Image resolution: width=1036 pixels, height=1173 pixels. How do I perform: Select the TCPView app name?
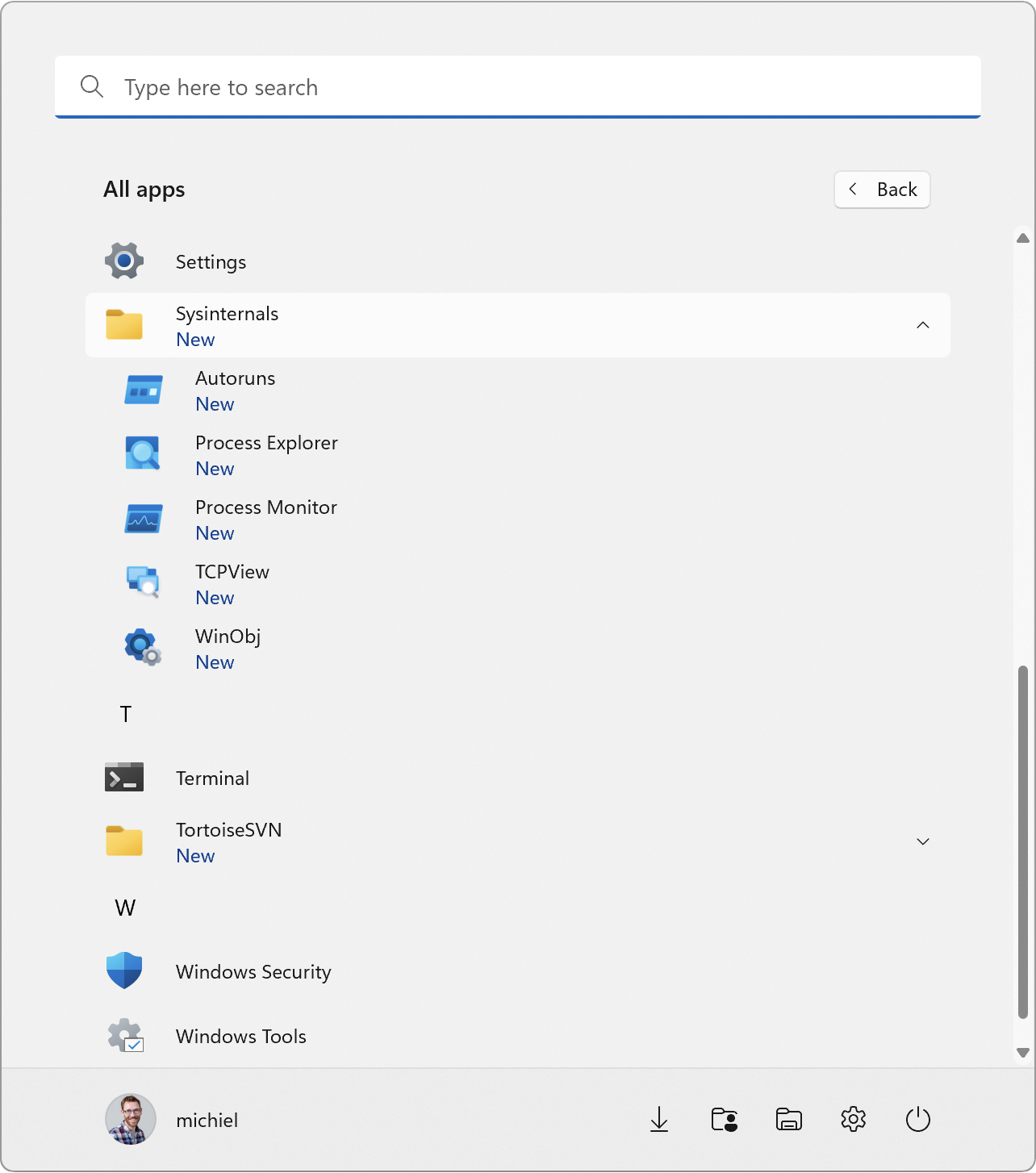[x=232, y=572]
